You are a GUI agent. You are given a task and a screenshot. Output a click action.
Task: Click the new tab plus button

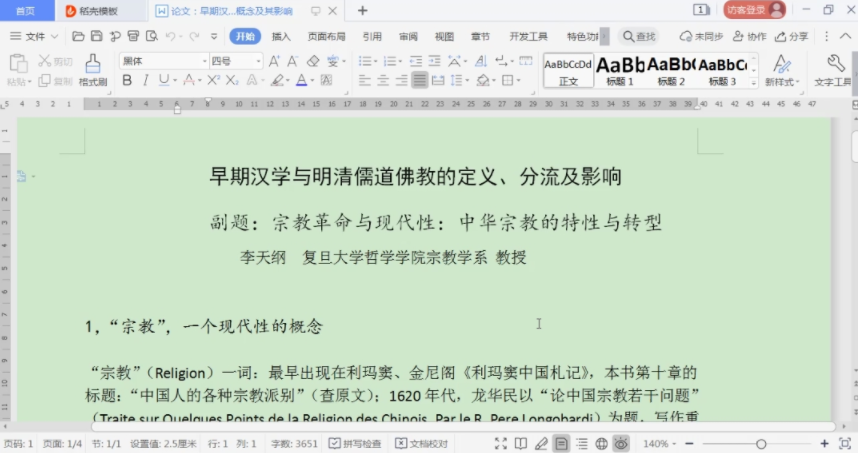click(362, 10)
